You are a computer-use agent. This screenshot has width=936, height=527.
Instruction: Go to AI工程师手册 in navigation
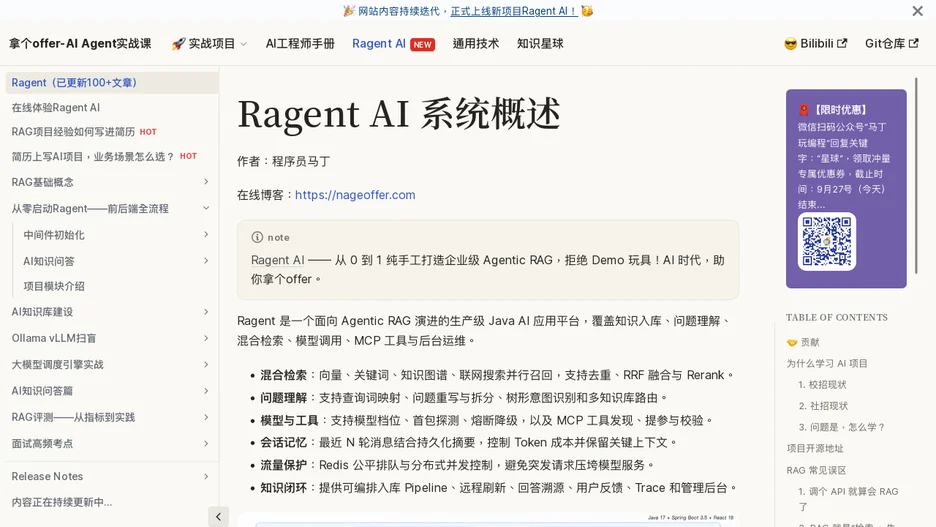coord(300,44)
